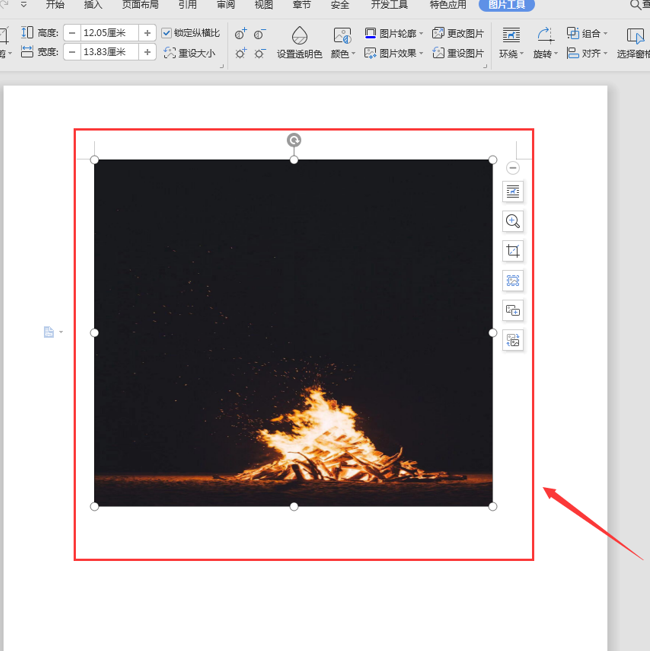The height and width of the screenshot is (651, 651).
Task: Expand the quick access toolbar dropdown arrow
Action: [24, 5]
